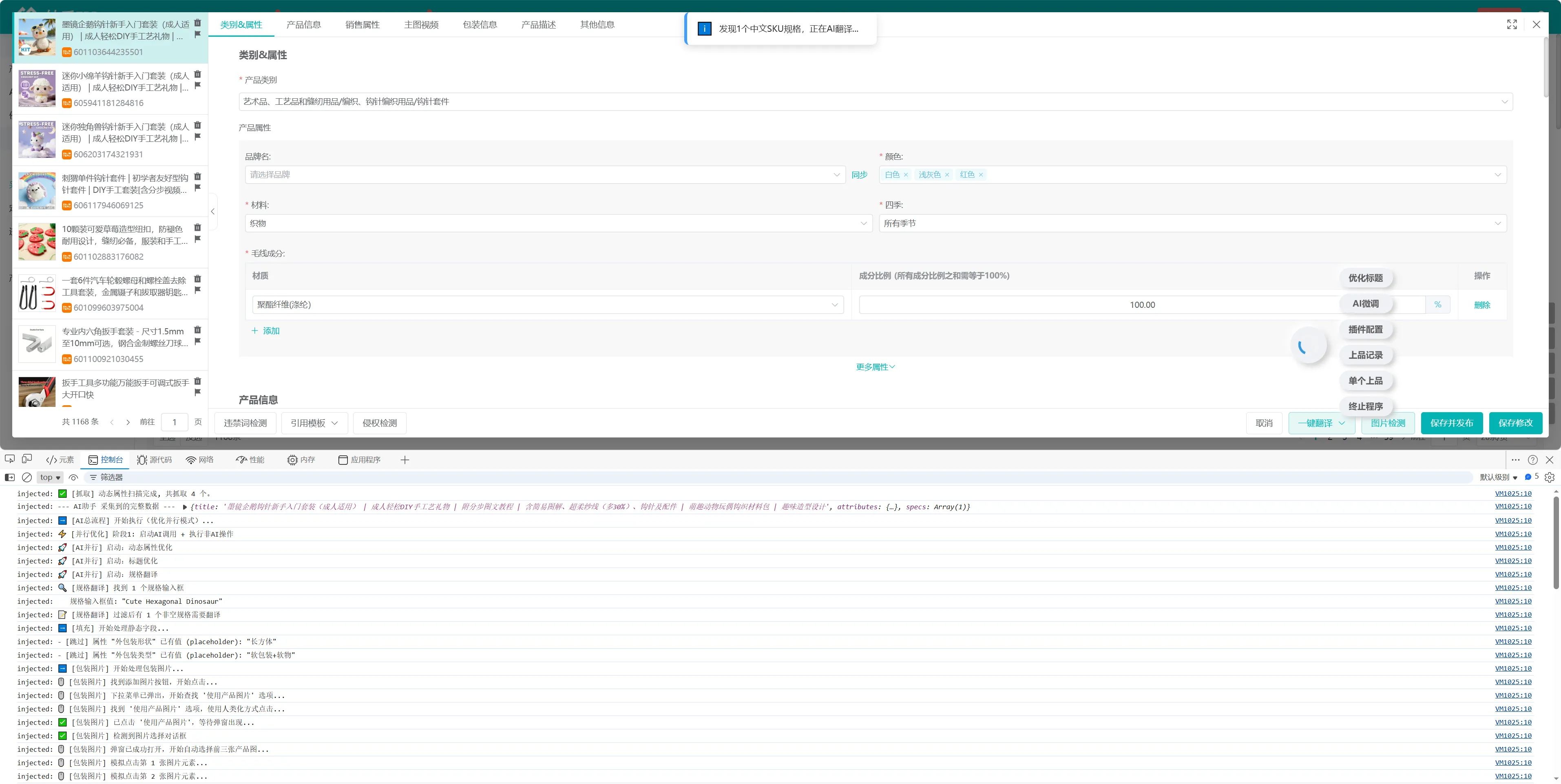Expand 更多属性 to show more attributes

point(875,367)
